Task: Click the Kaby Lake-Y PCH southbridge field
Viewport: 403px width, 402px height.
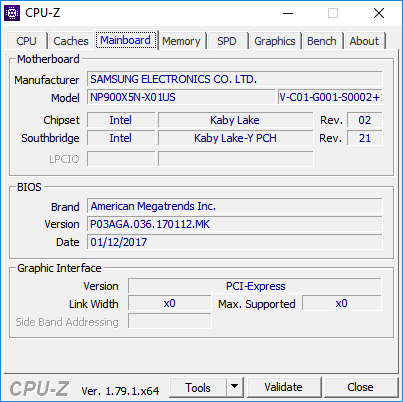Action: pyautogui.click(x=236, y=138)
